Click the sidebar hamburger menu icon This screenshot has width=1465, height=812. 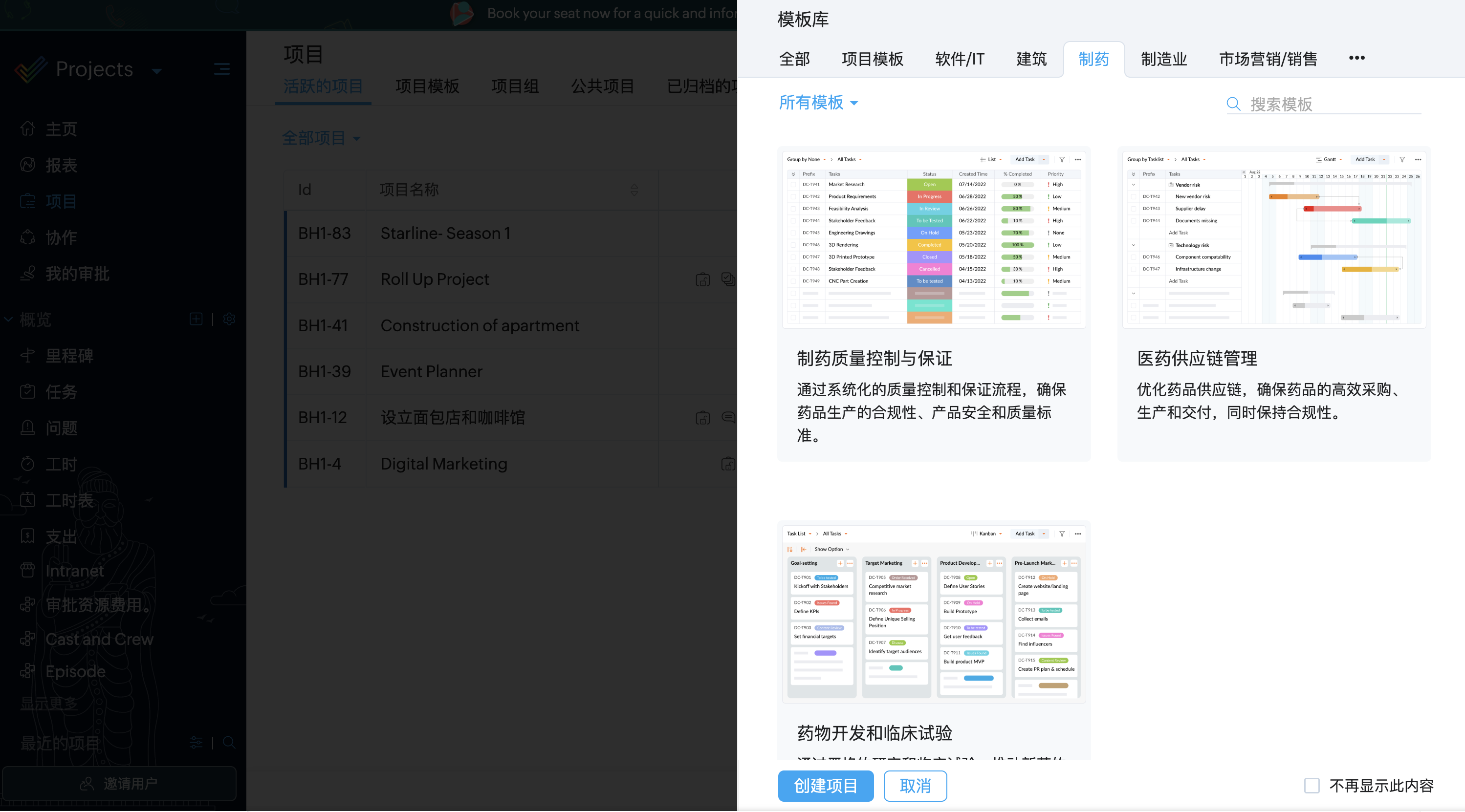coord(222,69)
